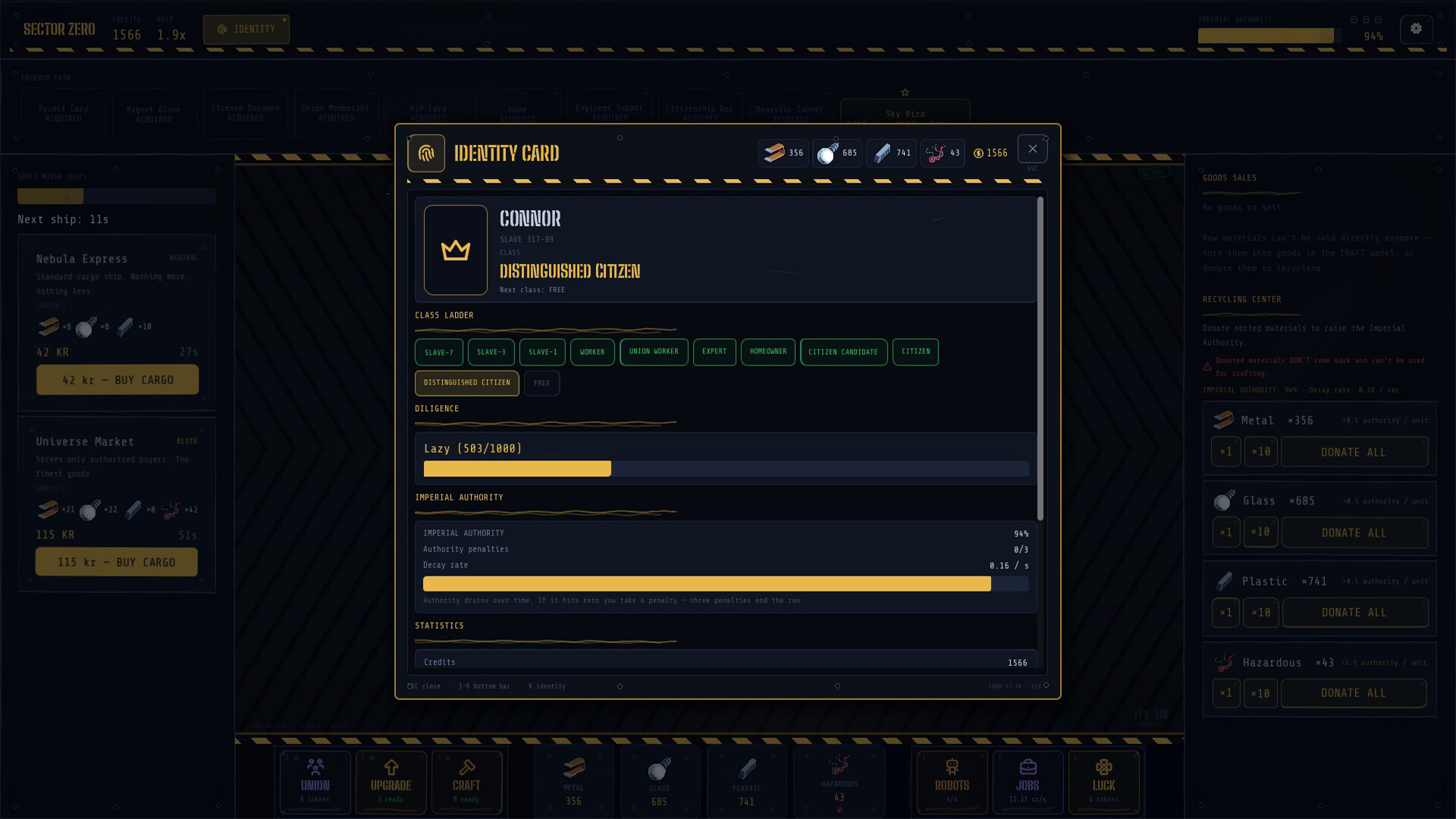This screenshot has width=1456, height=819.
Task: Click the Homeowner class ladder step
Action: pyautogui.click(x=768, y=352)
